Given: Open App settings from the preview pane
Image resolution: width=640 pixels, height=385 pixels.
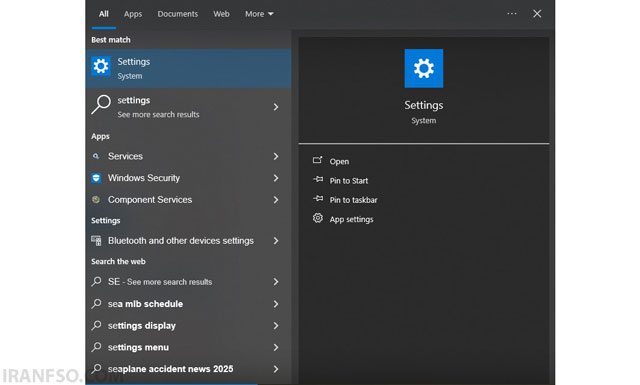Looking at the screenshot, I should 351,219.
